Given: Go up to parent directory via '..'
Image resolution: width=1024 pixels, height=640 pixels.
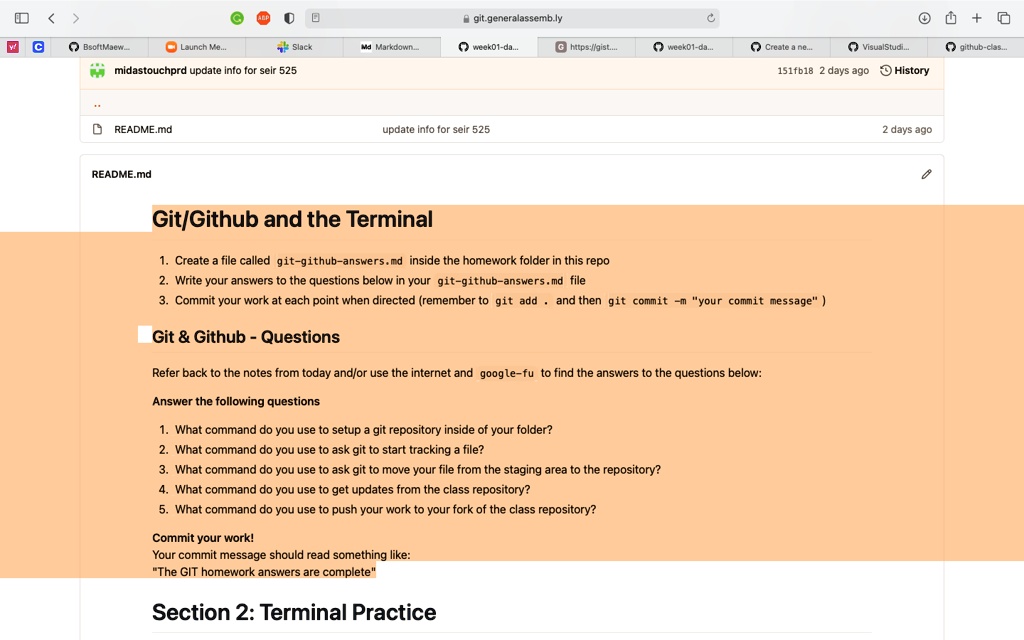Looking at the screenshot, I should tap(97, 104).
